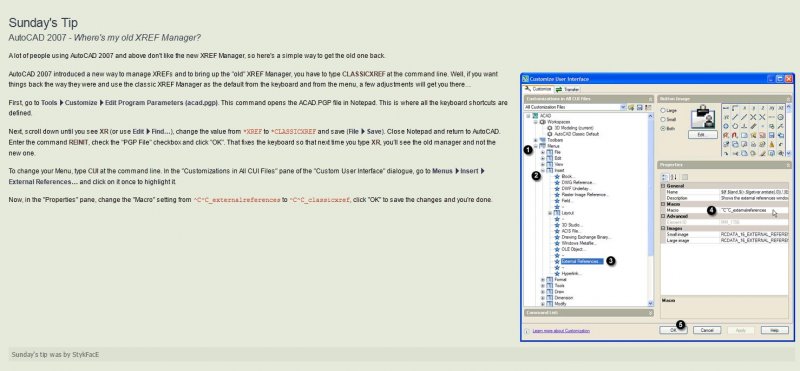The height and width of the screenshot is (371, 800).
Task: Choose the Small button image radio
Action: [663, 119]
